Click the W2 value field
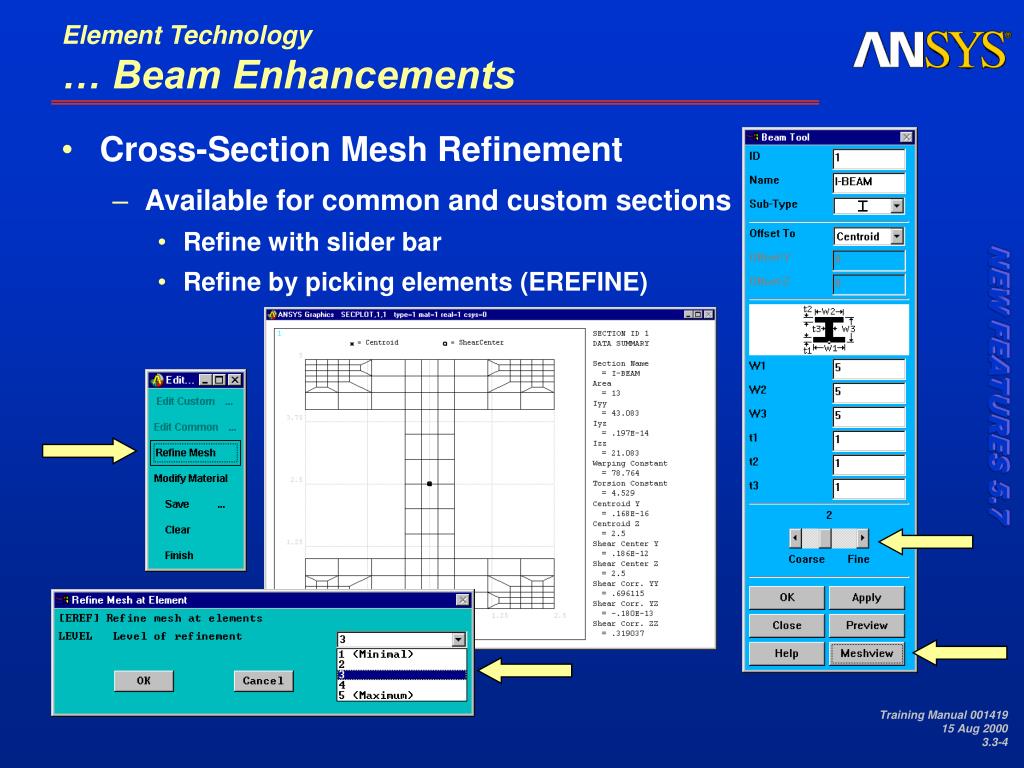 (x=869, y=392)
